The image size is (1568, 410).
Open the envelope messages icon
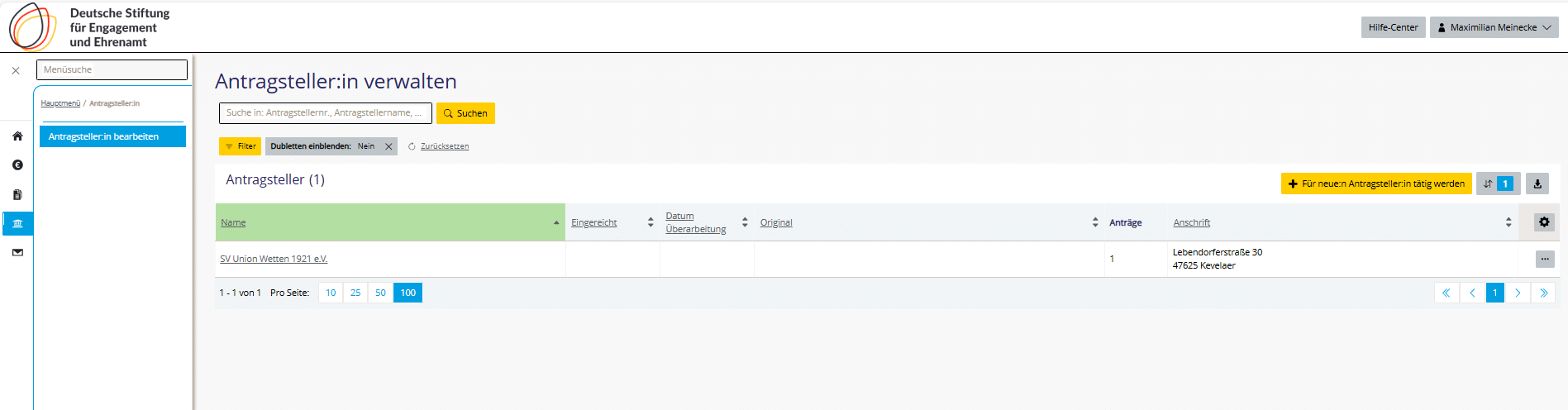tap(17, 253)
